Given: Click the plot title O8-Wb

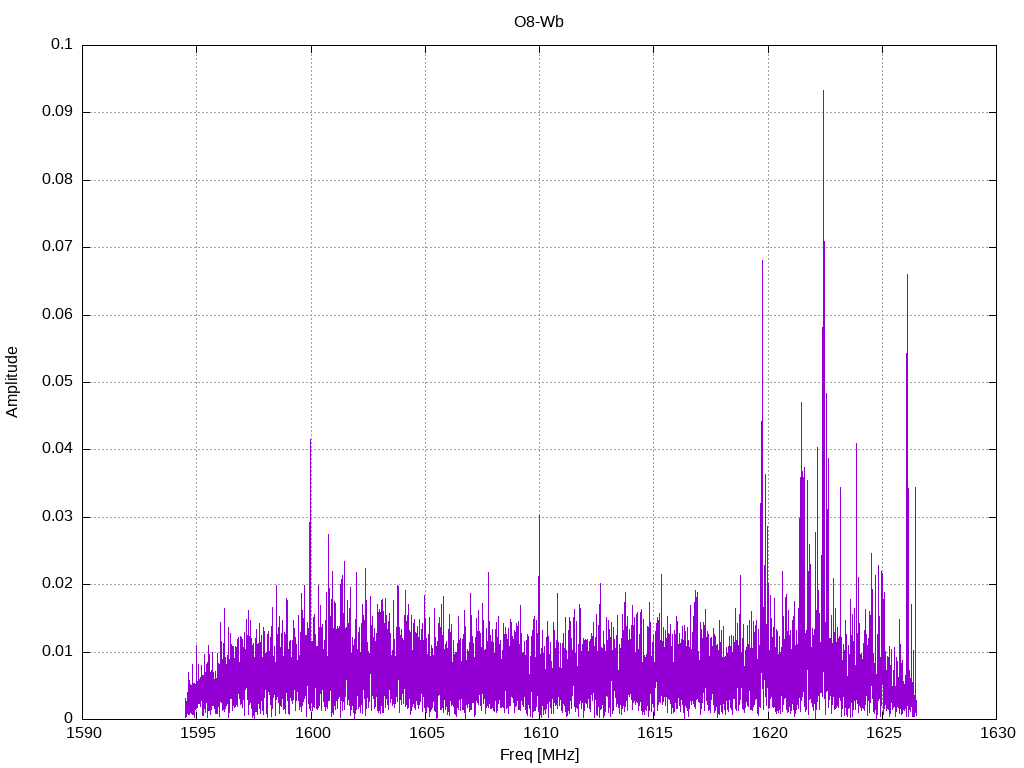Looking at the screenshot, I should (538, 23).
